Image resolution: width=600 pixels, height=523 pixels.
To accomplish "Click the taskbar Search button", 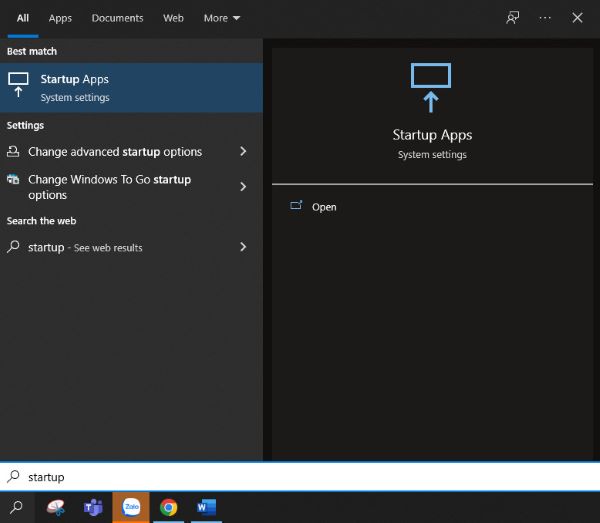I will tap(17, 507).
